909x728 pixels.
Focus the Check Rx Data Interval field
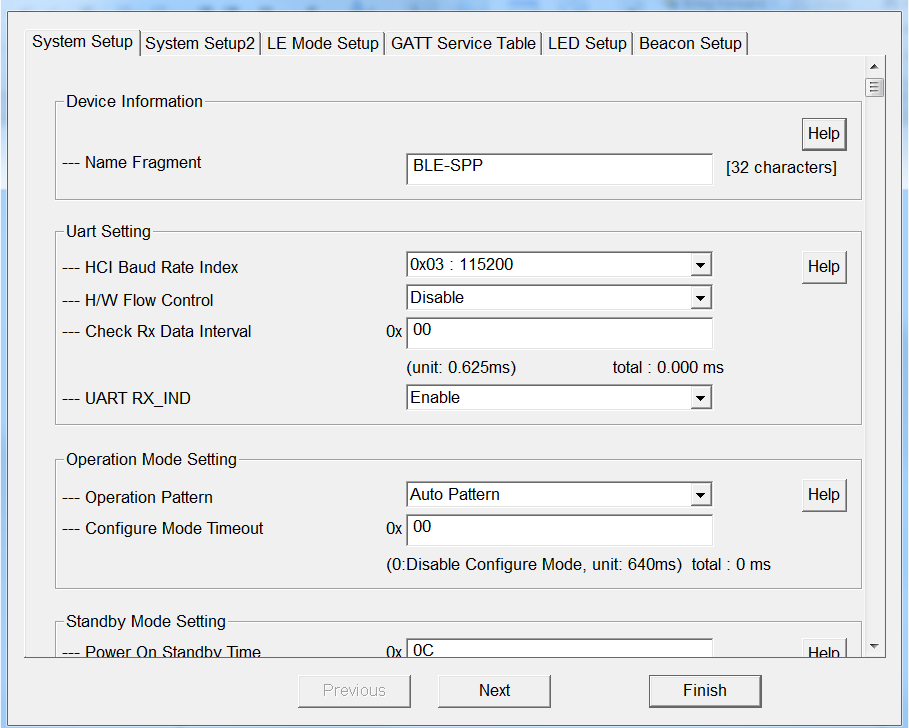(x=559, y=332)
